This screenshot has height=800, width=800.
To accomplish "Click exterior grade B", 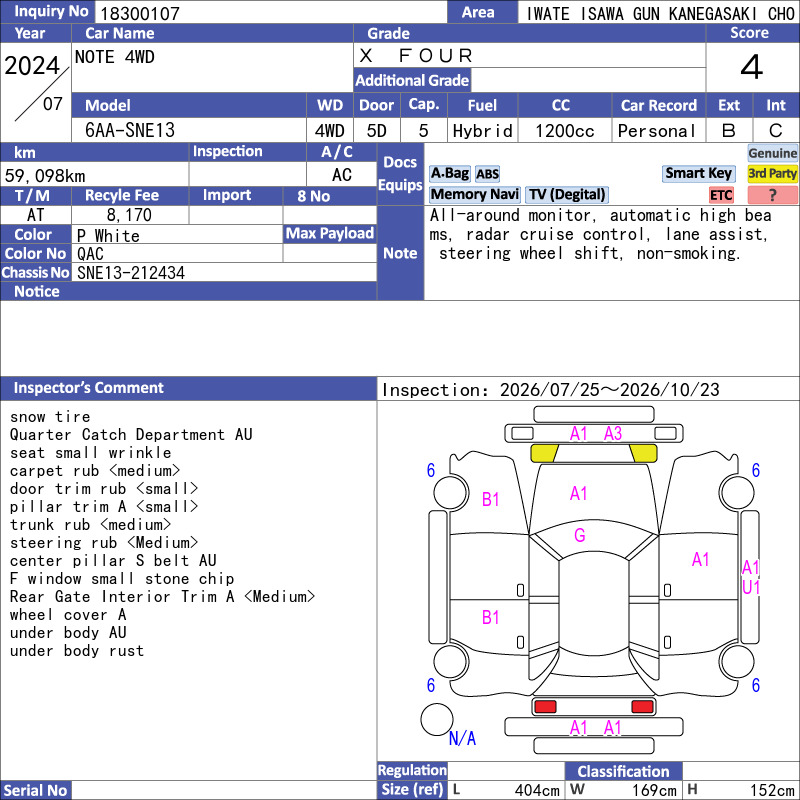I will [x=729, y=131].
